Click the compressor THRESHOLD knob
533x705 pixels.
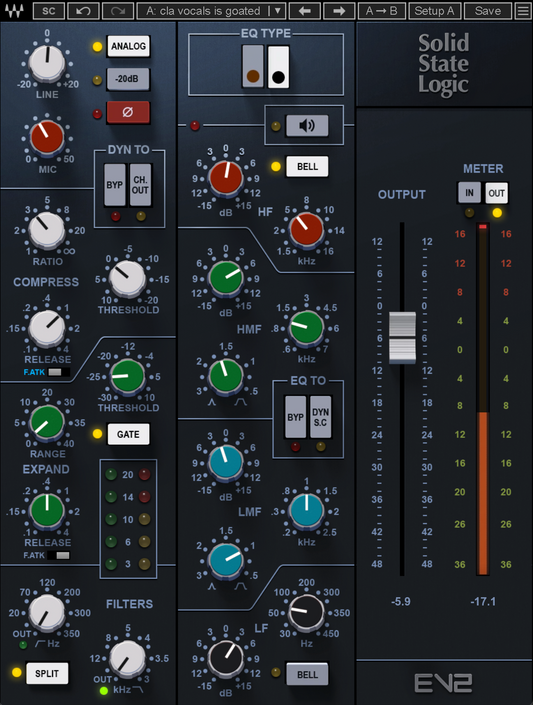pyautogui.click(x=128, y=279)
